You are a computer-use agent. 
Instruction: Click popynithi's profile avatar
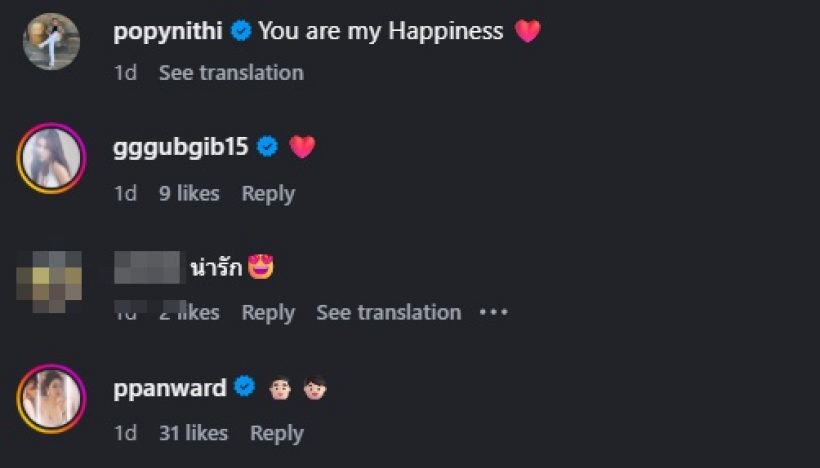(51, 41)
